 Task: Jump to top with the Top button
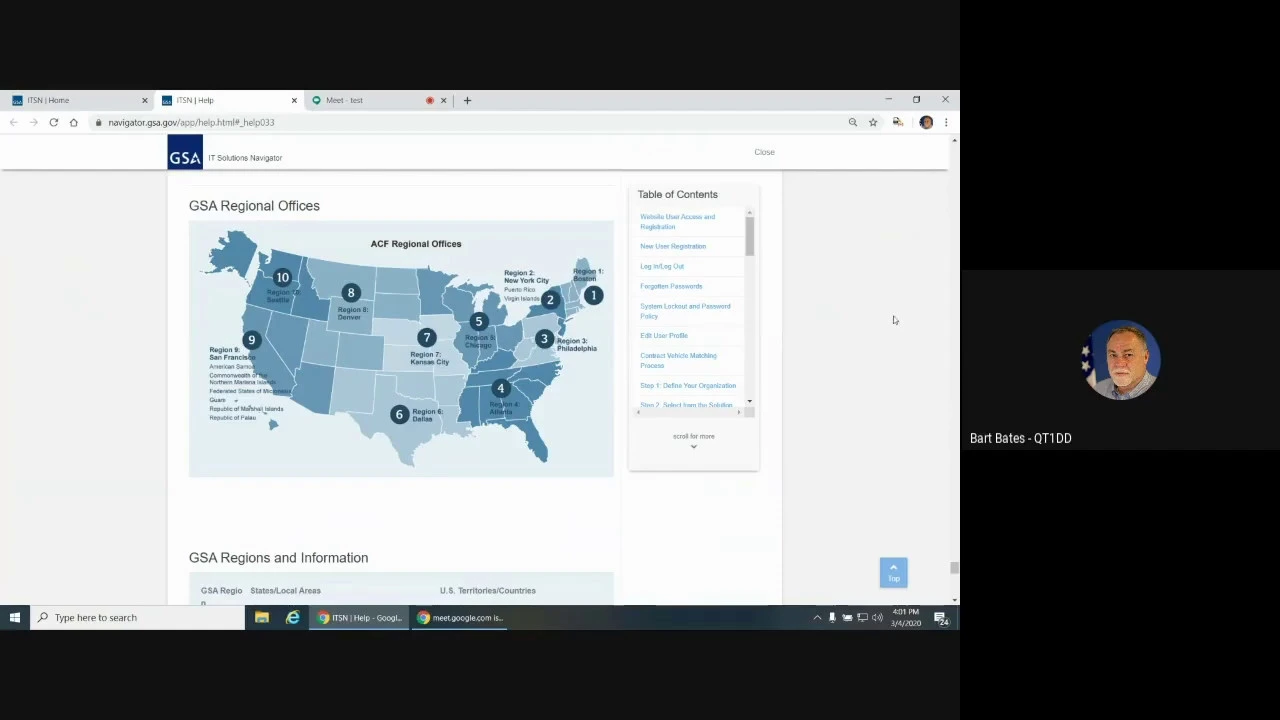click(893, 572)
